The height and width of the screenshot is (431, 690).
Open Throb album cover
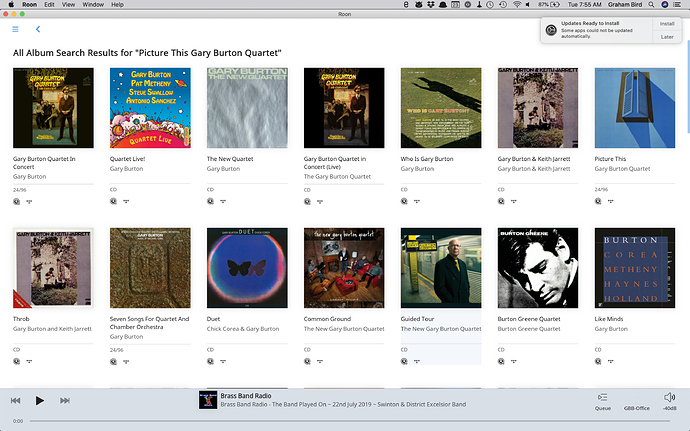coord(53,268)
